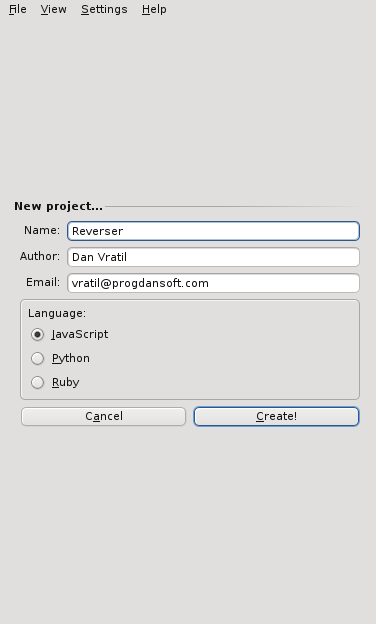The width and height of the screenshot is (376, 624).
Task: Open the View menu
Action: tap(53, 9)
